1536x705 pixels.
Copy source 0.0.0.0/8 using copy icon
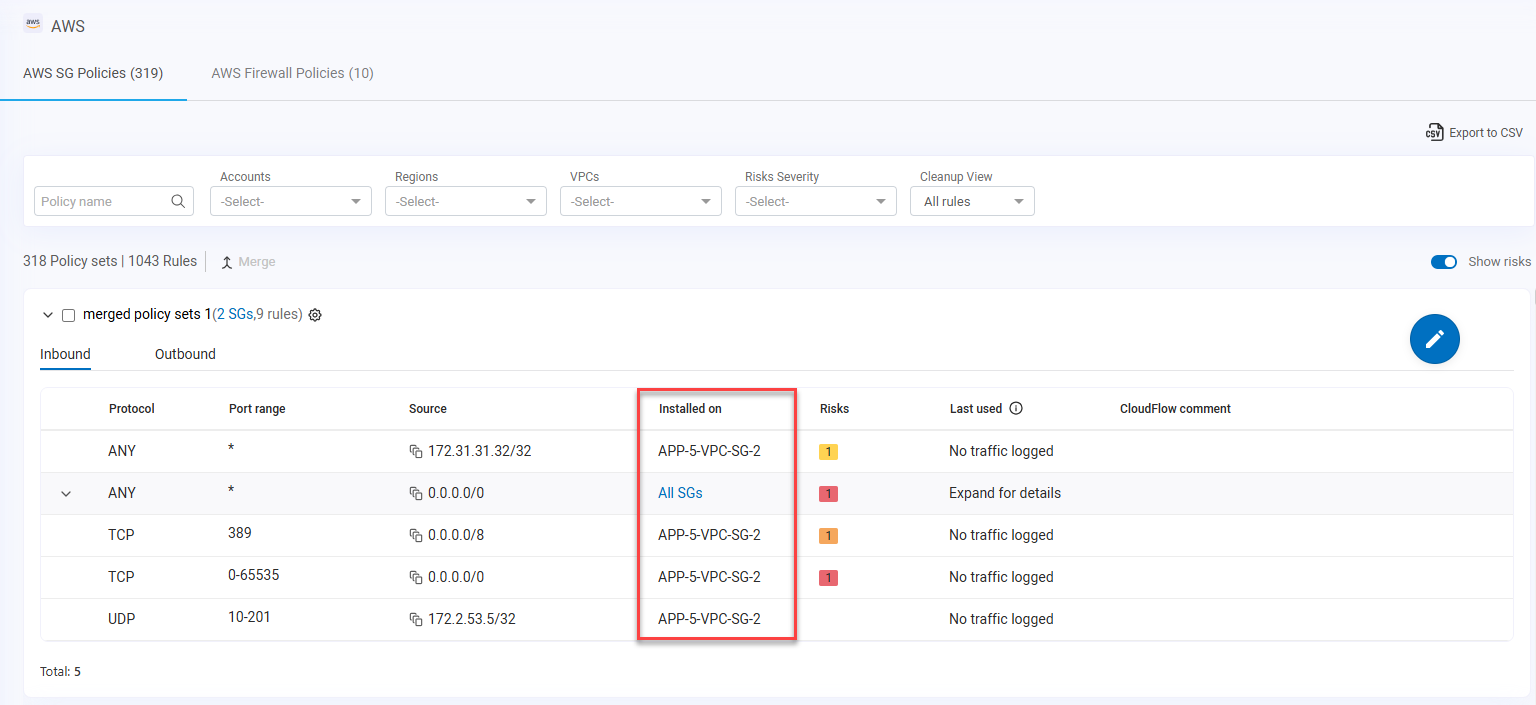pos(416,536)
